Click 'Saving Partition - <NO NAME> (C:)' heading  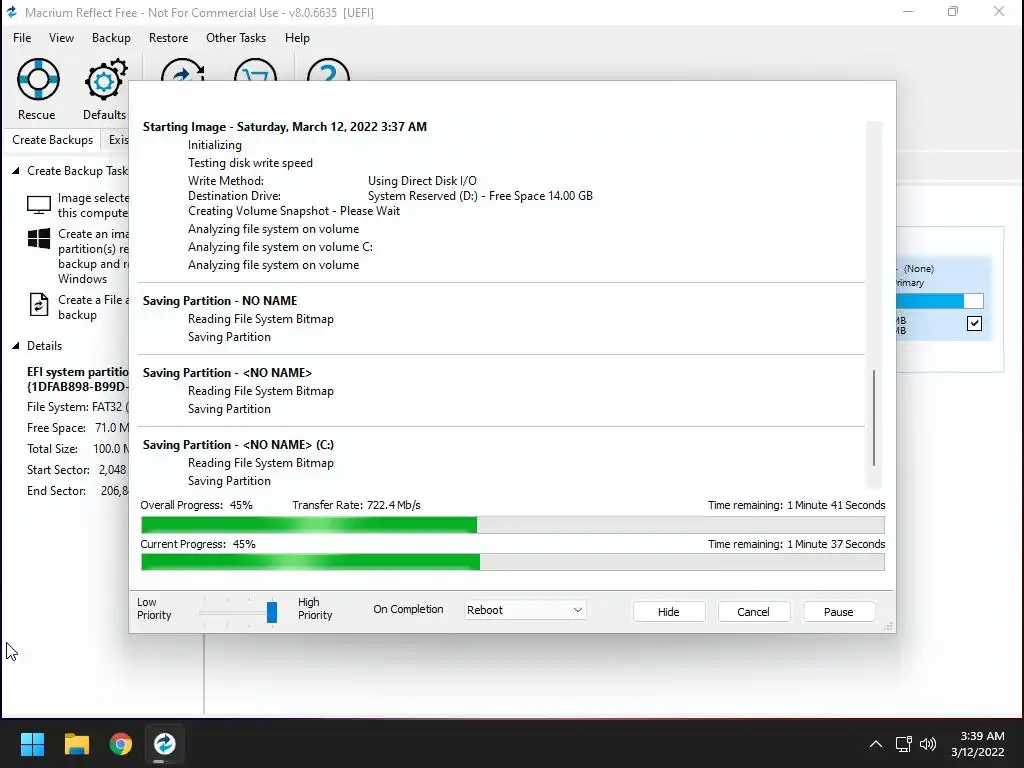click(238, 445)
